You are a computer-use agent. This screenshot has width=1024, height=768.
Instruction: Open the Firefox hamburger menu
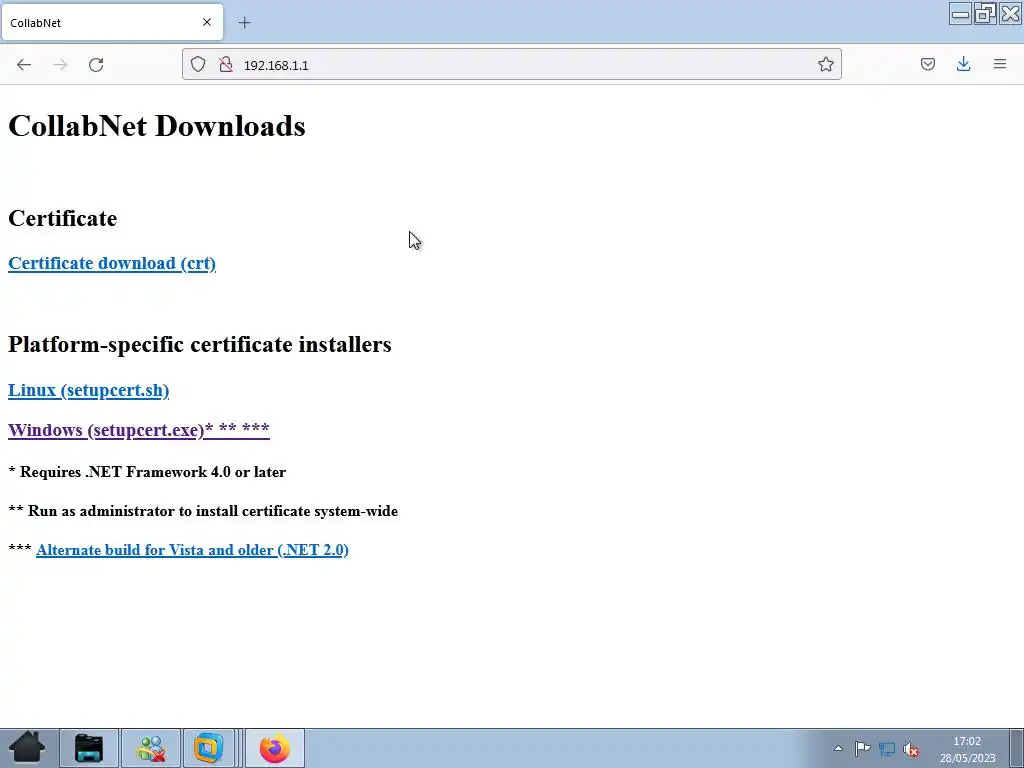(x=1000, y=64)
